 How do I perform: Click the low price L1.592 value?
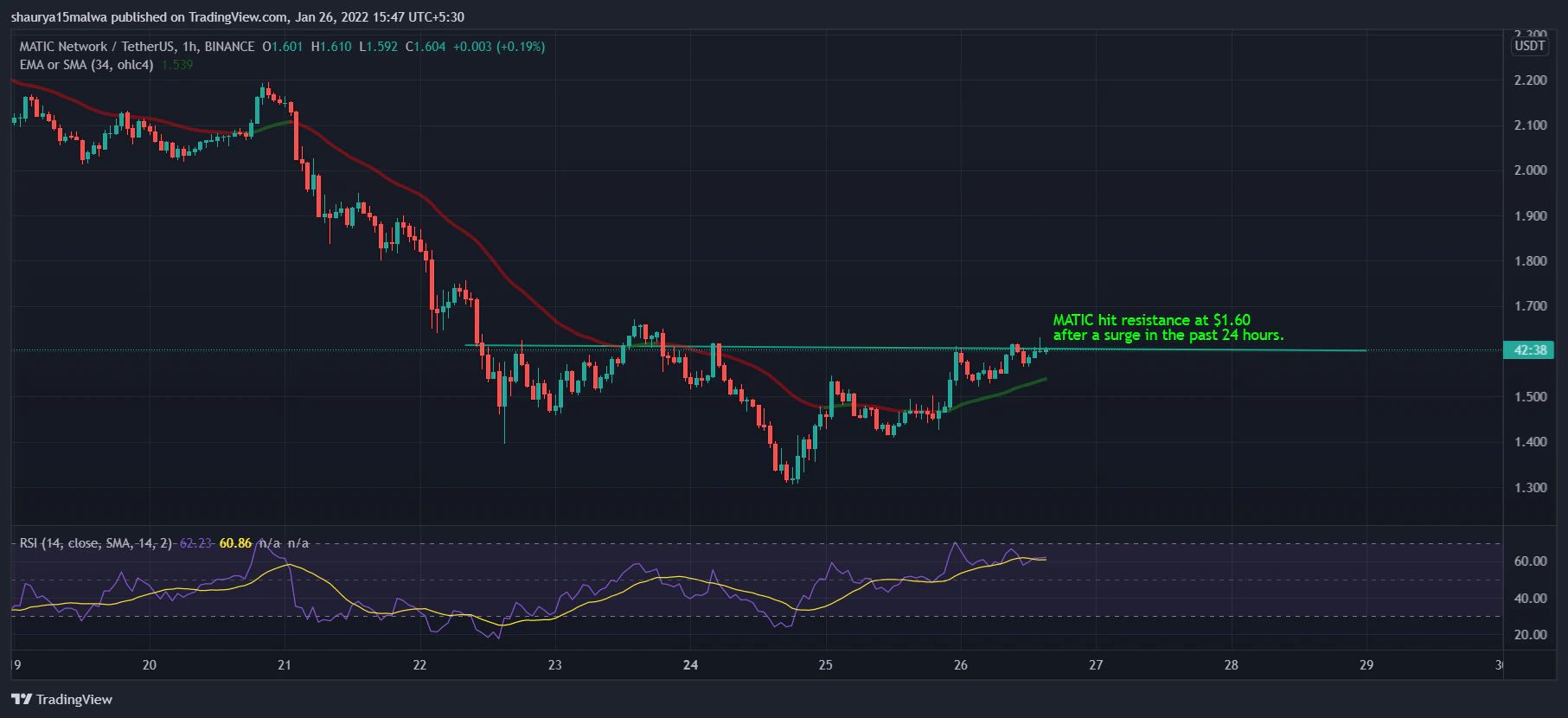(x=379, y=47)
